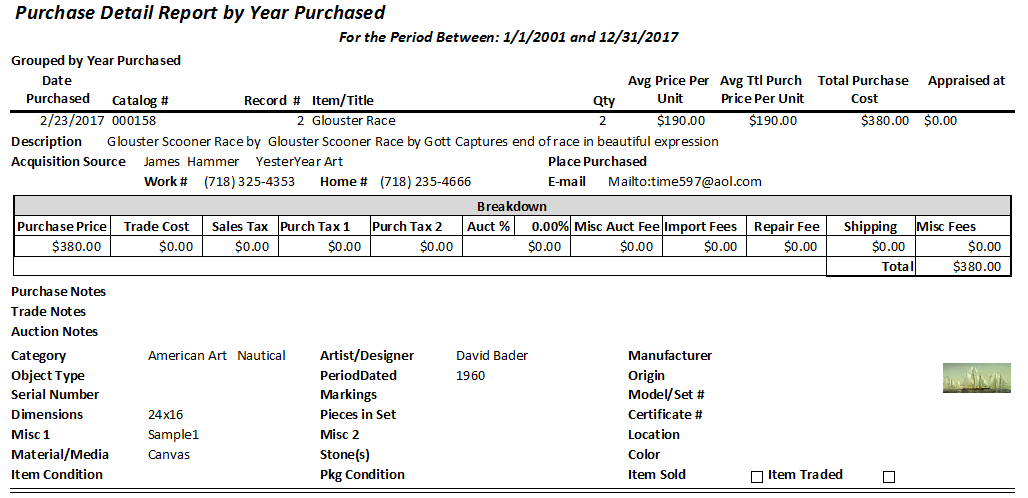The width and height of the screenshot is (1028, 498).
Task: Check the Item Traded checkbox
Action: (888, 477)
